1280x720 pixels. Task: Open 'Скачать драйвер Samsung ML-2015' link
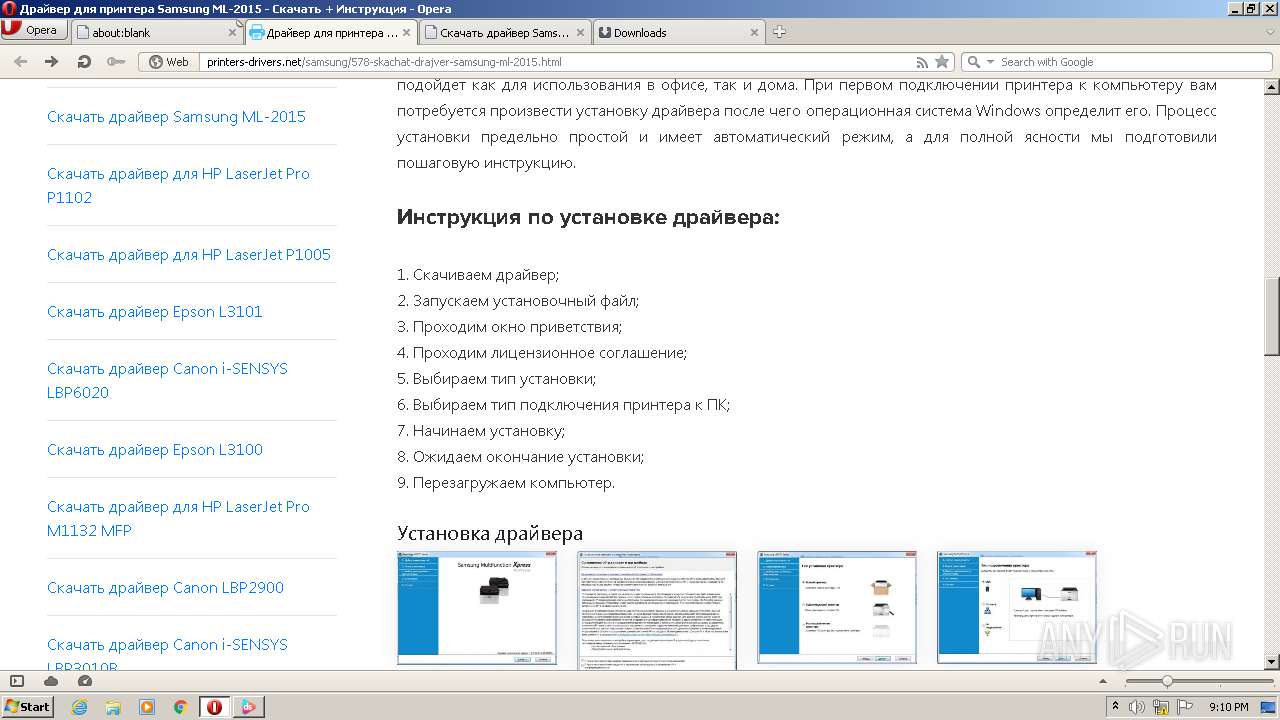point(176,117)
